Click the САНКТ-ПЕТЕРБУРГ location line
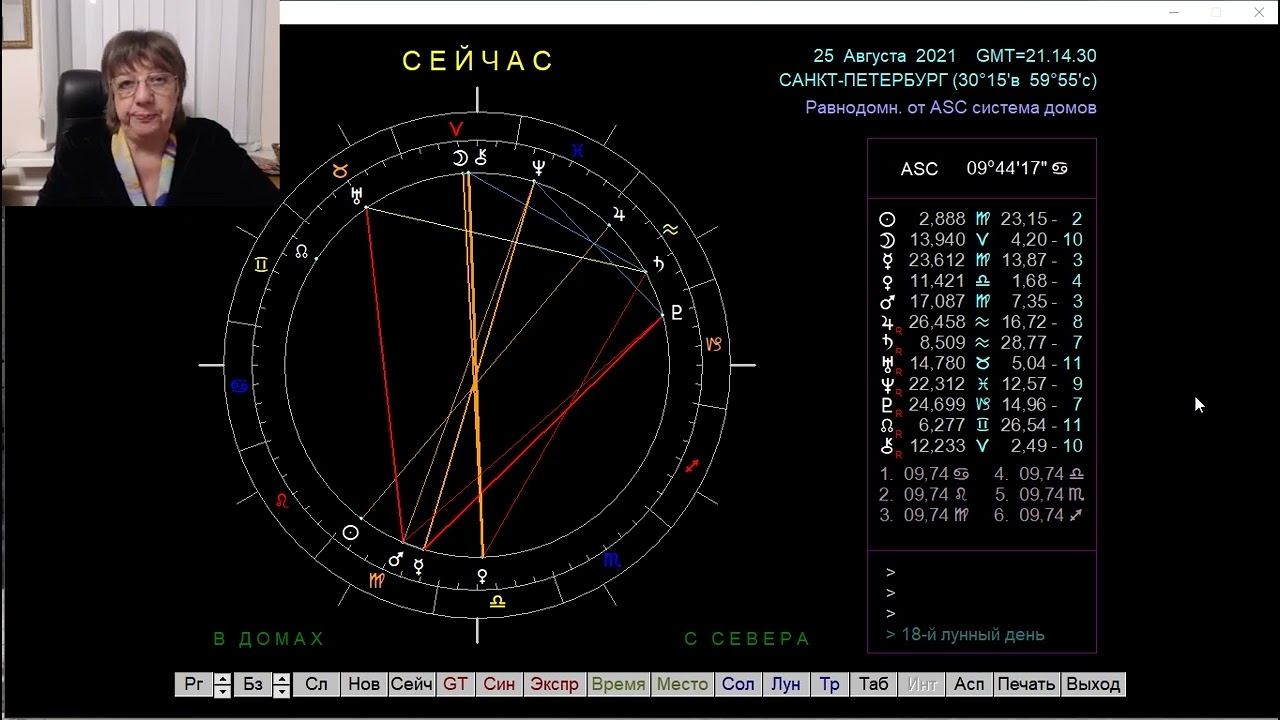The height and width of the screenshot is (720, 1280). 938,81
